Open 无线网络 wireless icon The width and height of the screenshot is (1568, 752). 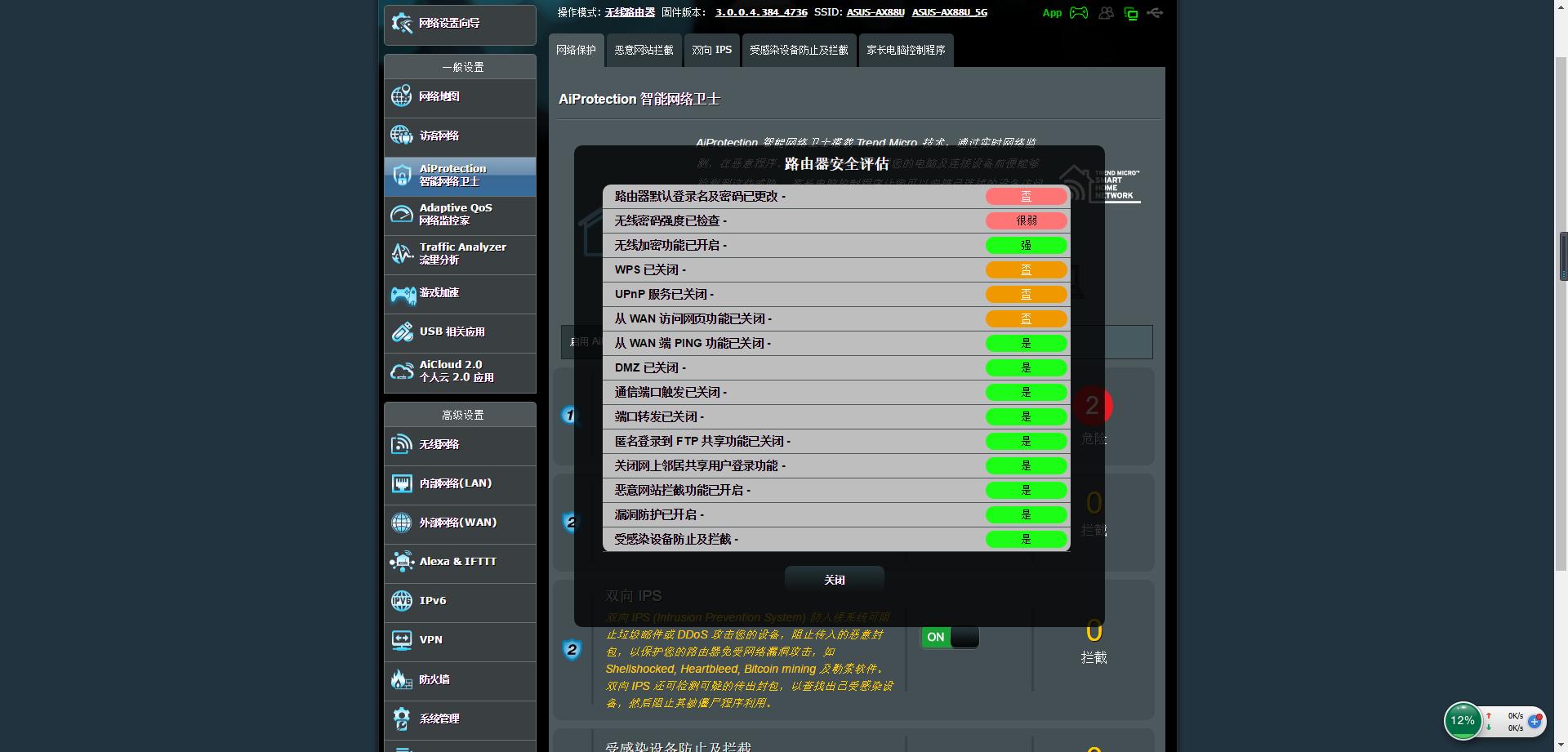(x=402, y=444)
